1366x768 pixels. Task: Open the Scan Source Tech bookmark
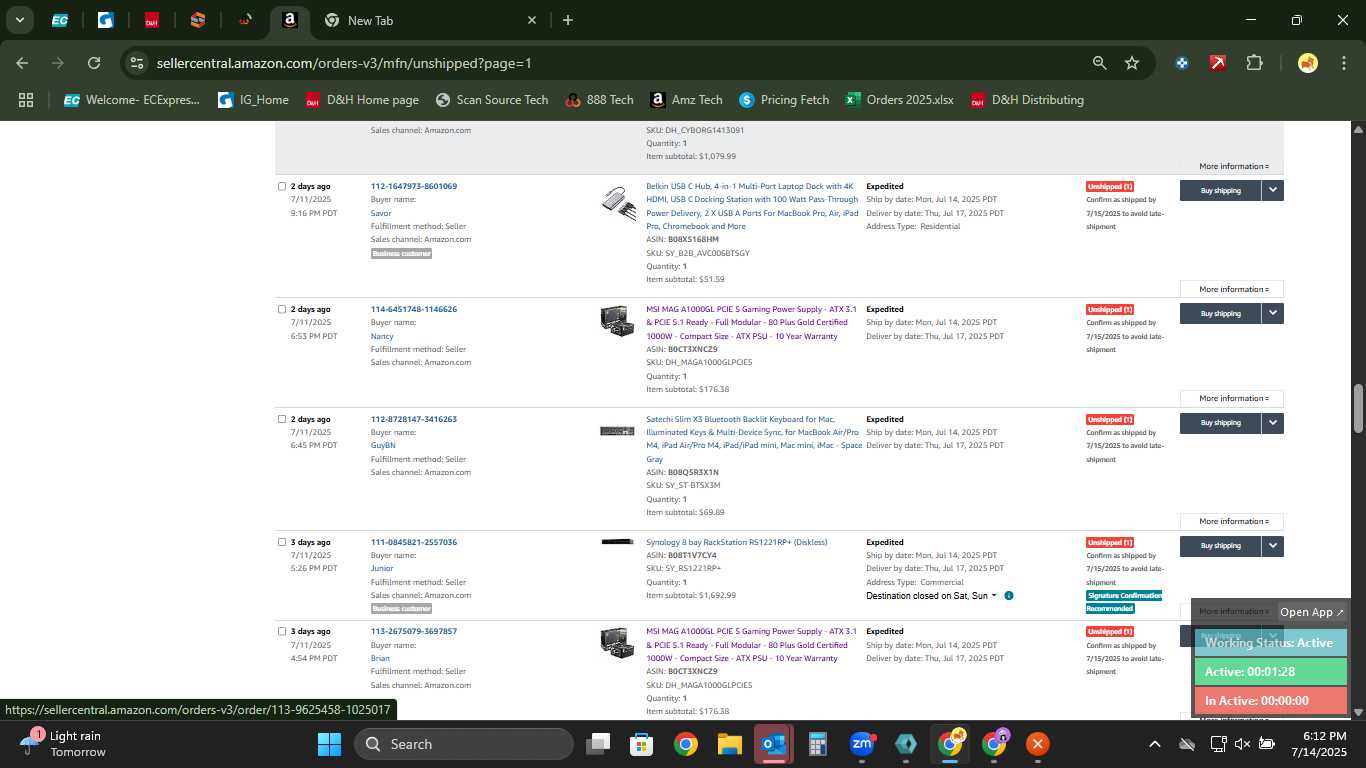pos(492,100)
